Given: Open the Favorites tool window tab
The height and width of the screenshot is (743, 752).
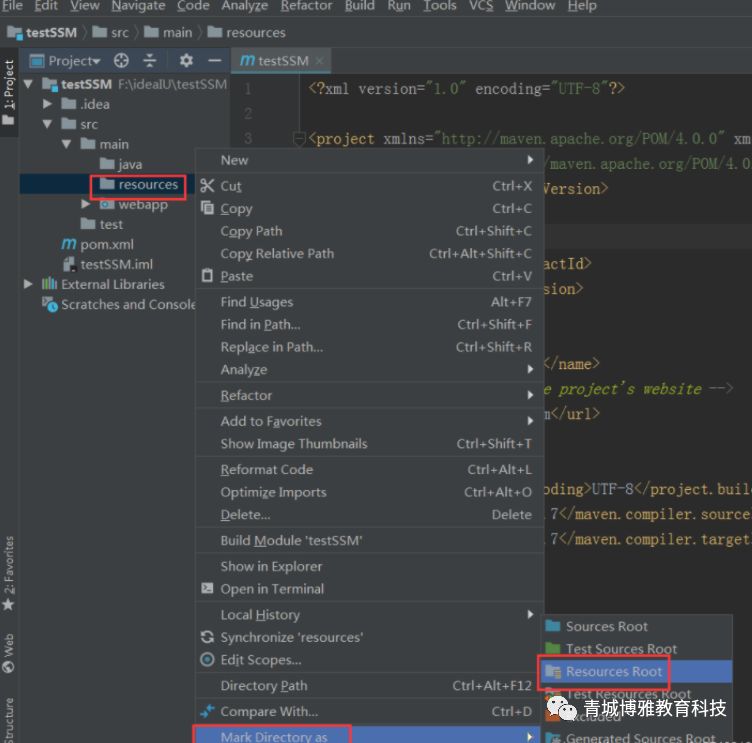Looking at the screenshot, I should (8, 573).
